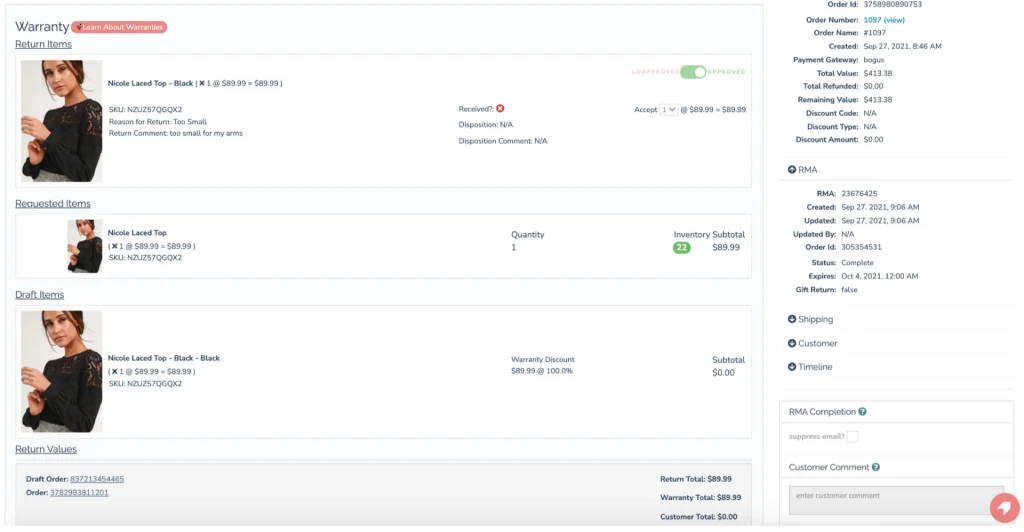Click into the customer comment field
1024x532 pixels.
(880, 500)
